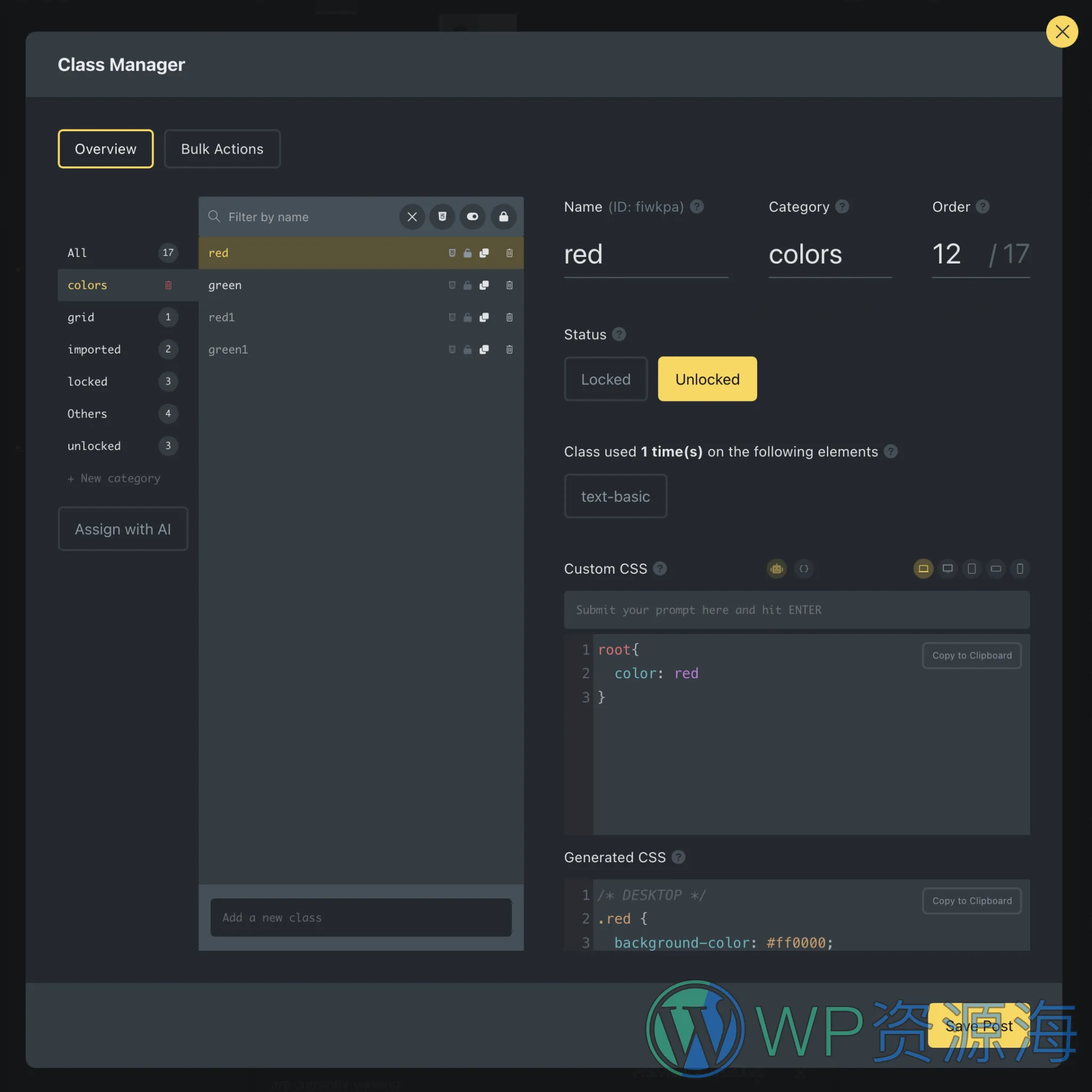Select the desktop monitor breakpoint icon
Image resolution: width=1092 pixels, height=1092 pixels.
[x=948, y=568]
